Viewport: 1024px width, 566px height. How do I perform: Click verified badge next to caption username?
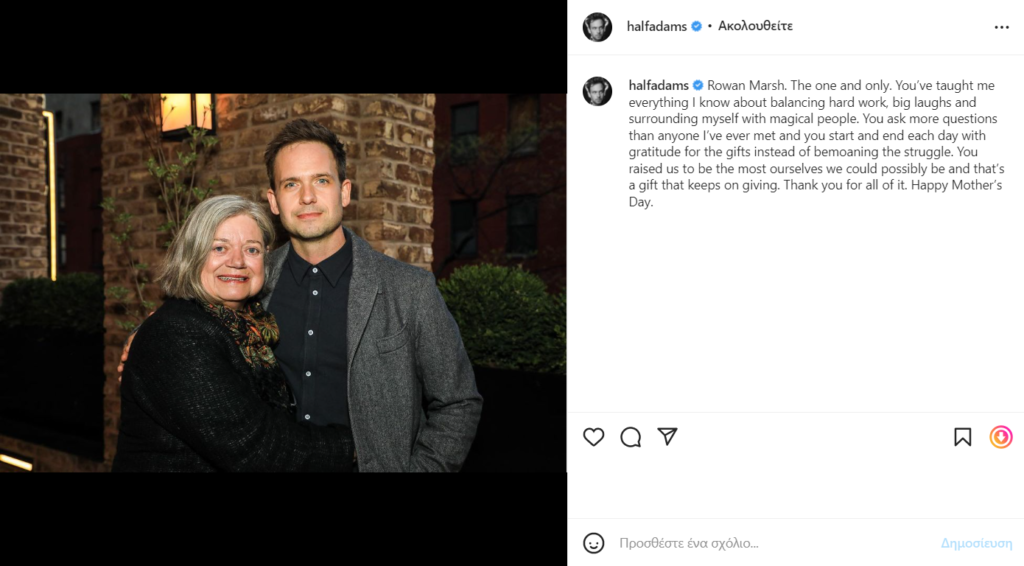(x=698, y=86)
